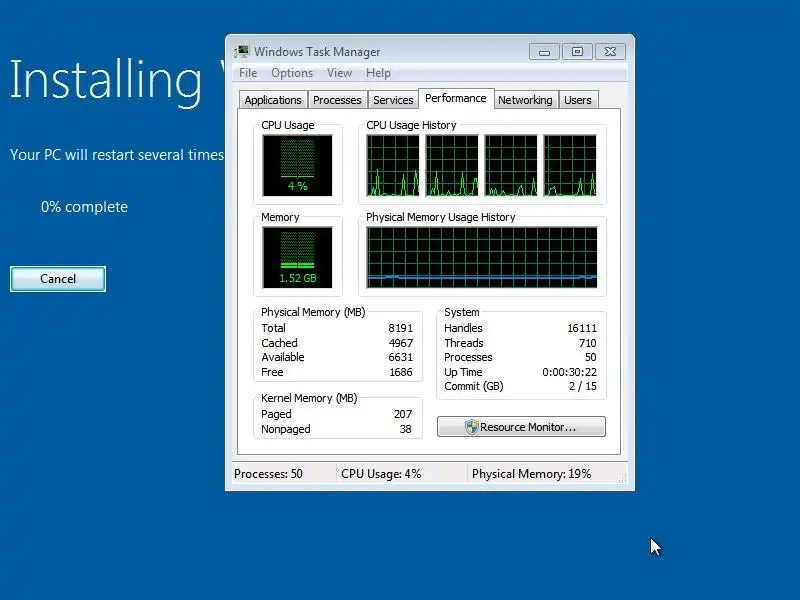This screenshot has width=800, height=600.
Task: Click 'Physical Memory: 19%' in the status bar
Action: (x=531, y=474)
